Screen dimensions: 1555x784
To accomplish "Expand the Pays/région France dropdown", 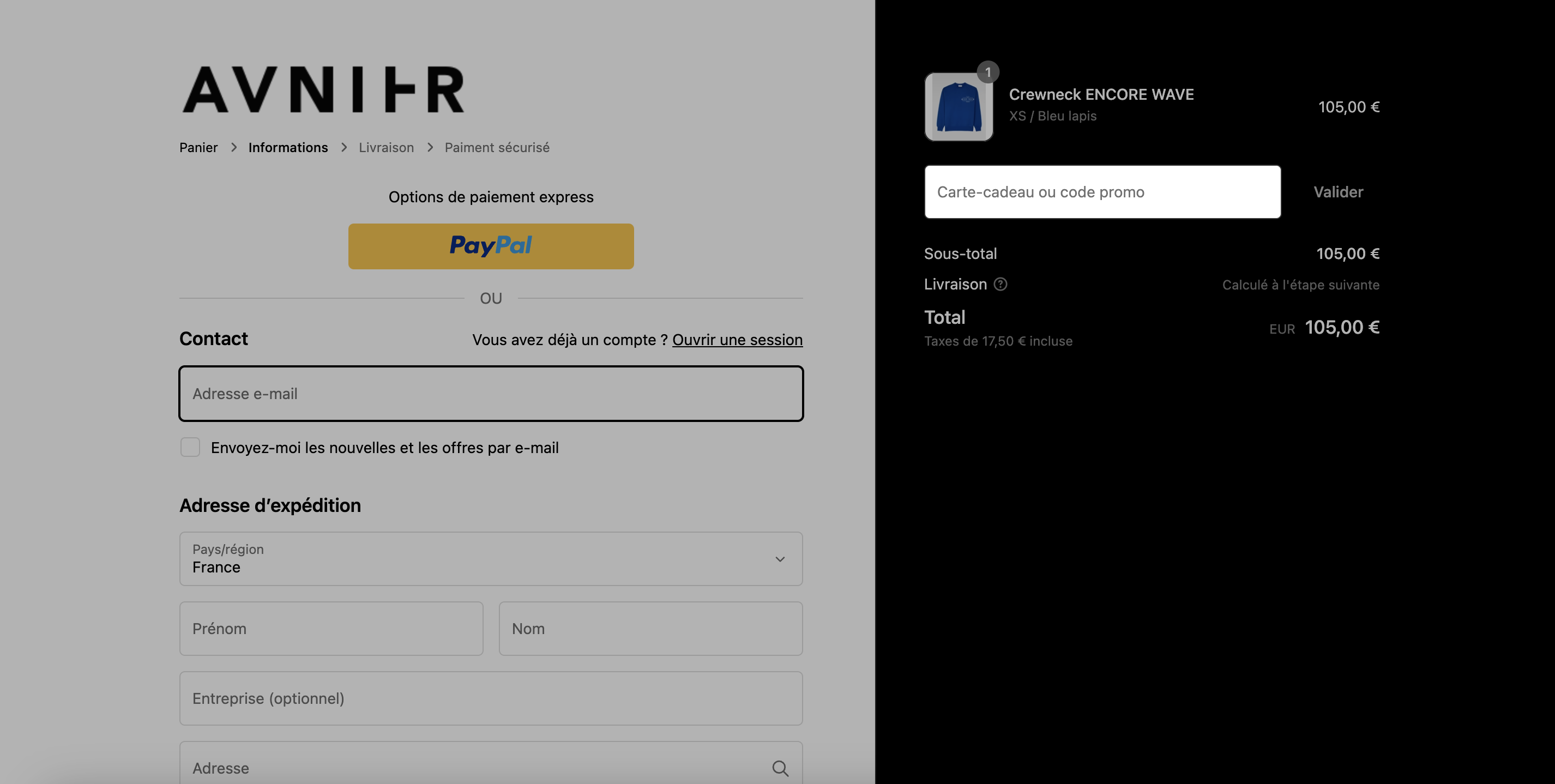I will tap(491, 559).
